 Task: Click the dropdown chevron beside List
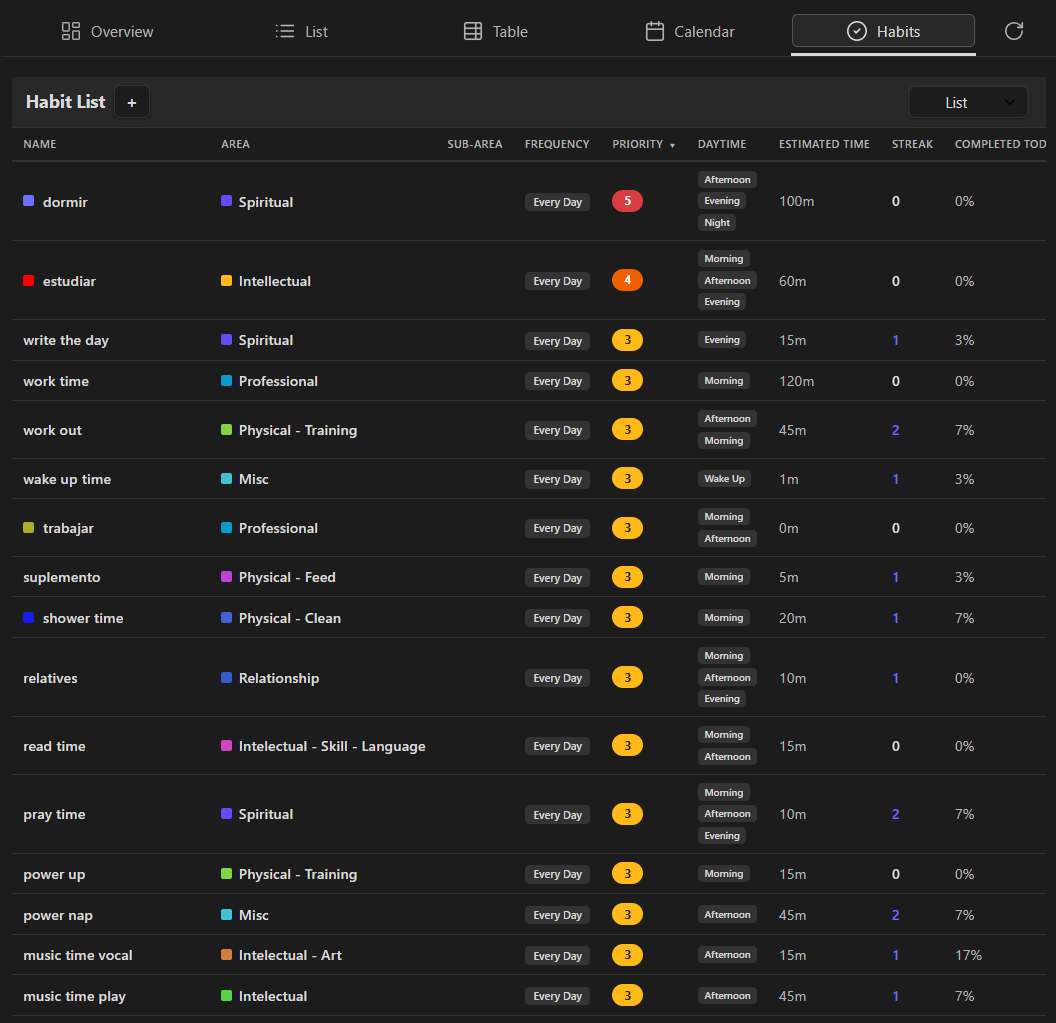pyautogui.click(x=1010, y=102)
